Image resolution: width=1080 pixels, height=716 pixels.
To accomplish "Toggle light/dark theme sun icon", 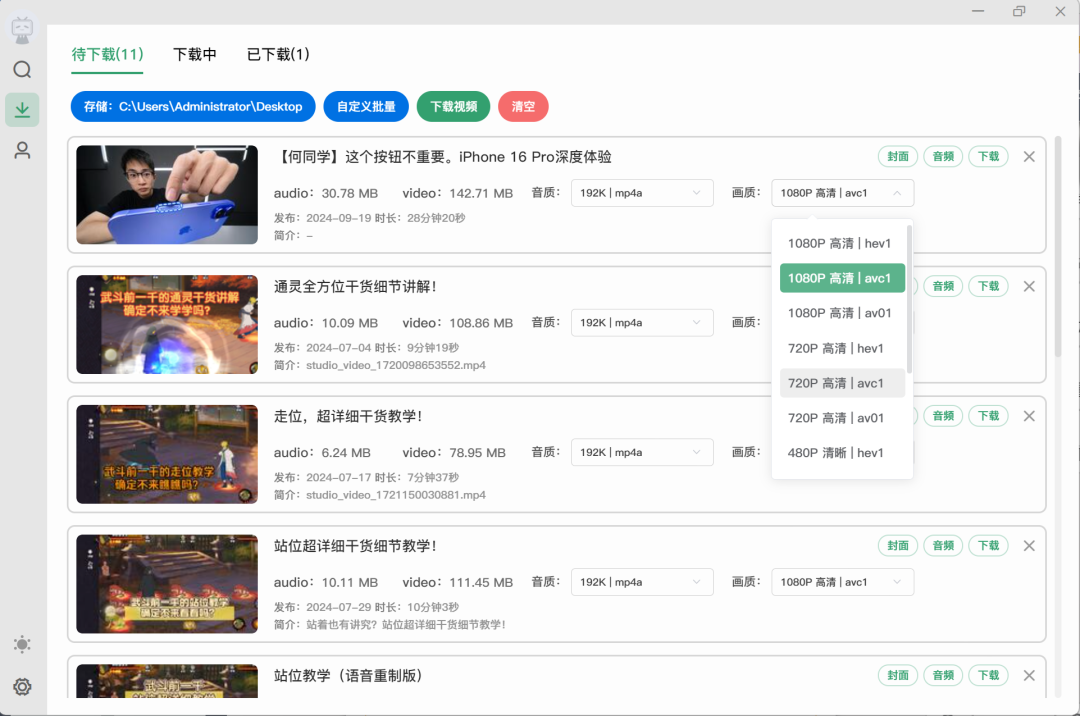I will coord(22,644).
